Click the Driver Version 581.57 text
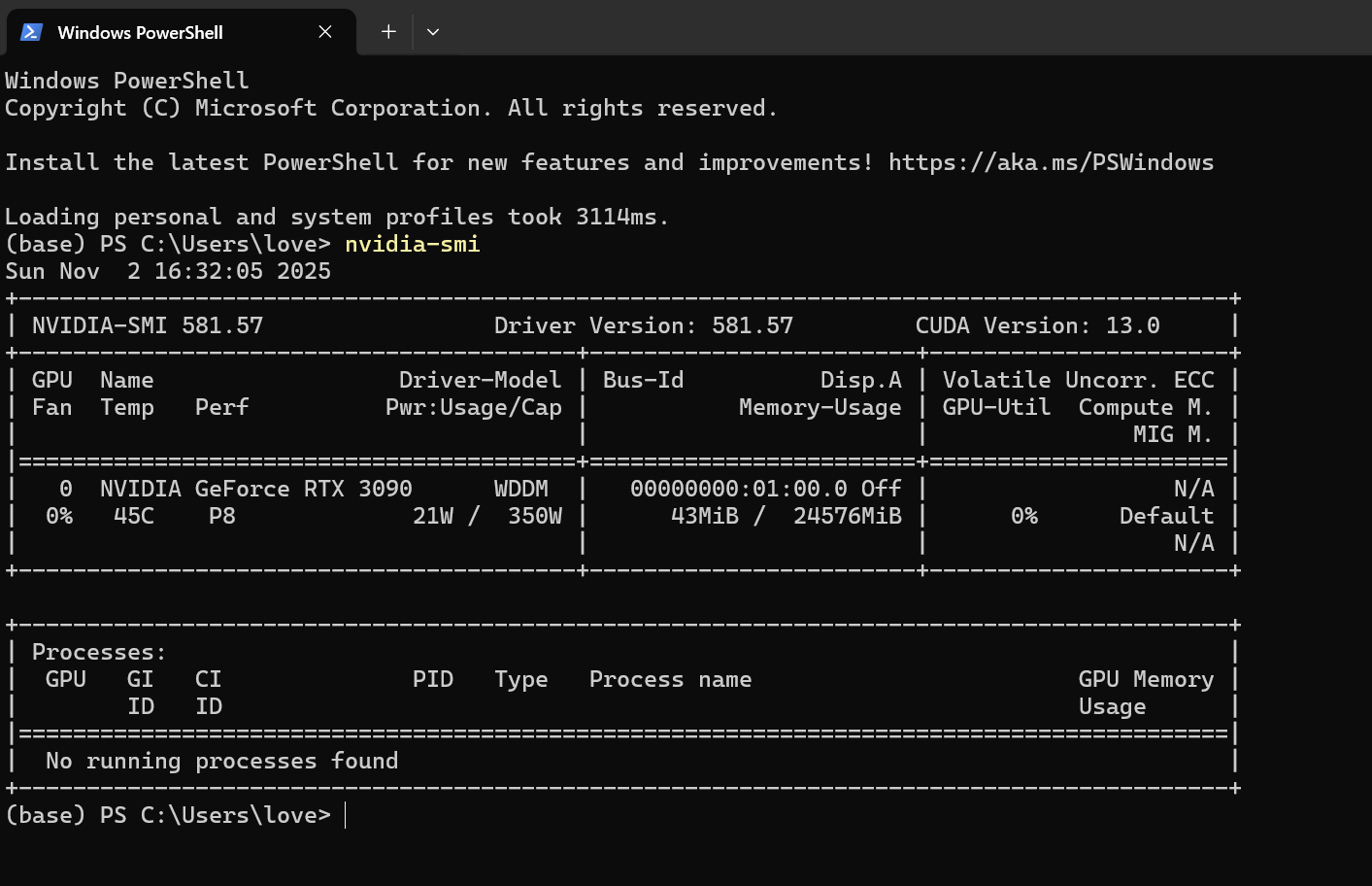Screen dimensions: 1372x886 (x=643, y=325)
